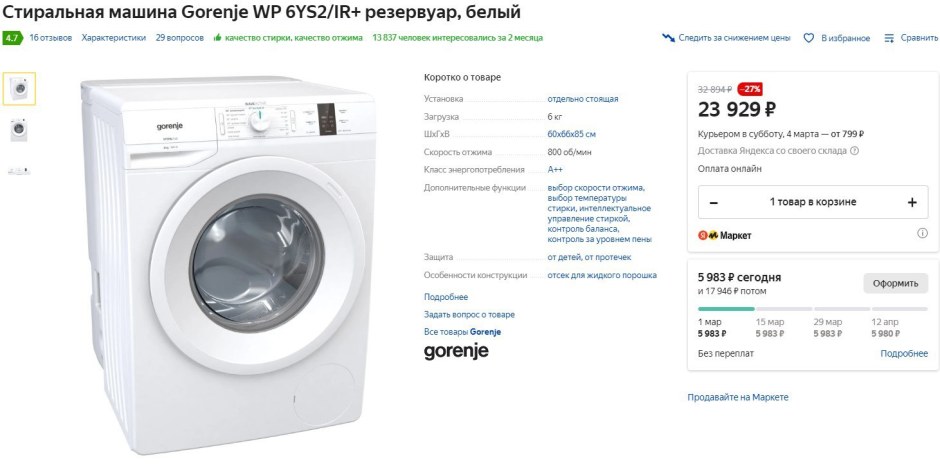Open the 16 отзывов reviews tab
940x468 pixels.
pos(50,38)
